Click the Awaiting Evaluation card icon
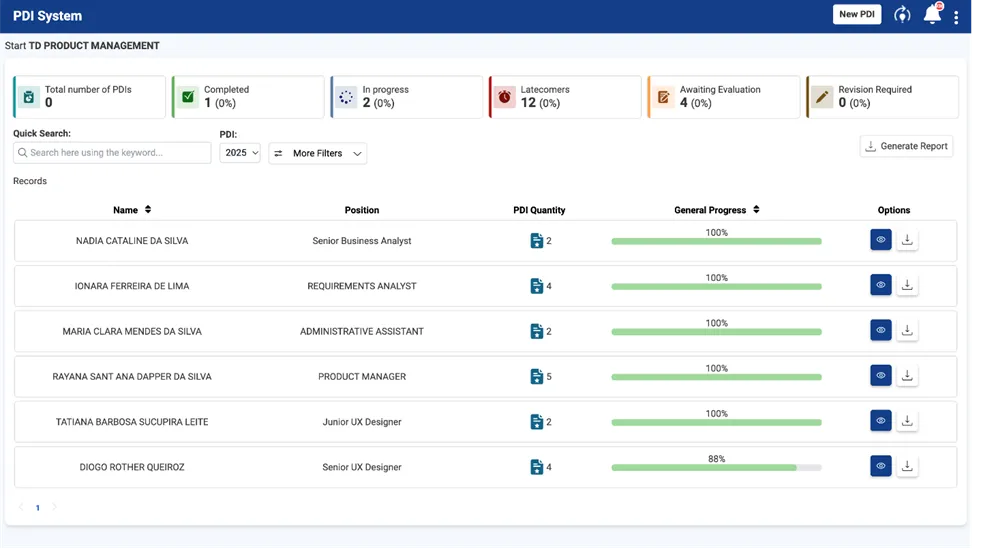This screenshot has height=548, width=989. click(x=664, y=96)
